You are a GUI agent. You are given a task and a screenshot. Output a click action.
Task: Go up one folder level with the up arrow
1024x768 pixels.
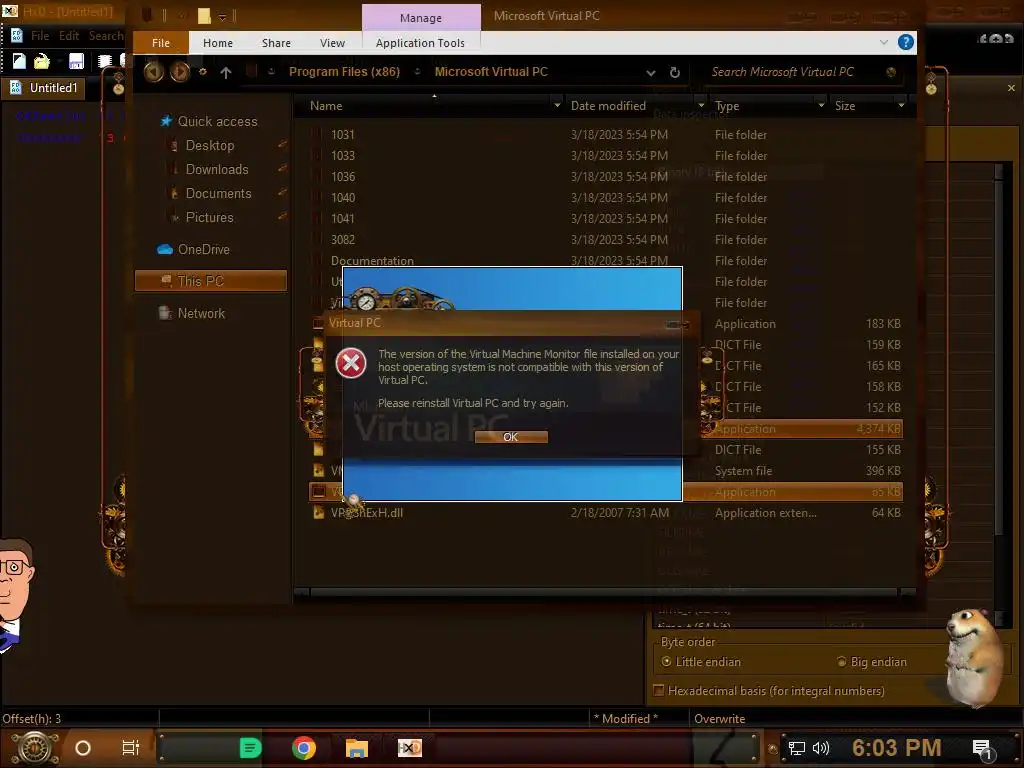pos(225,72)
